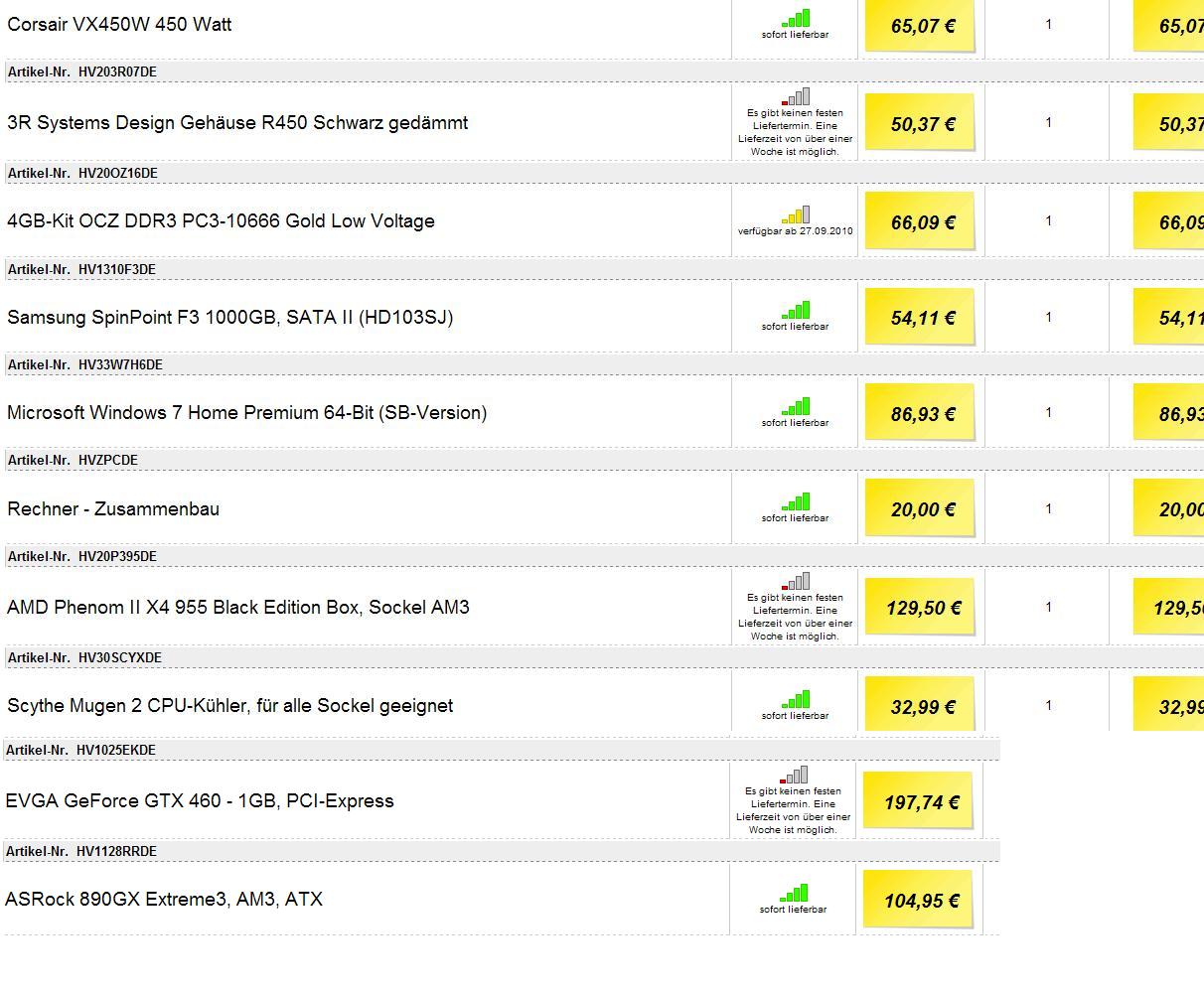Click article number HV1128RRDE
The height and width of the screenshot is (993, 1204).
116,851
